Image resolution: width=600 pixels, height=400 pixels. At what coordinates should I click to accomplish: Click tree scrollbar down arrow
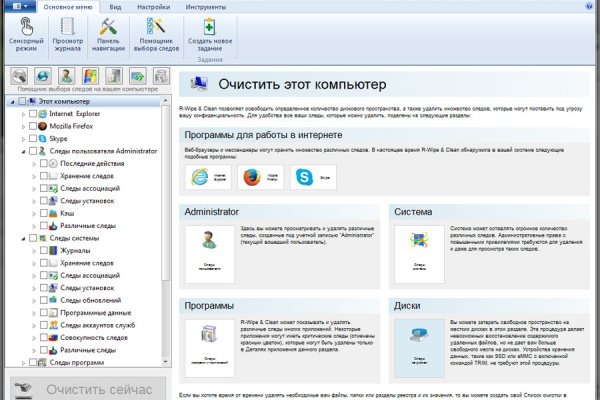[165, 361]
